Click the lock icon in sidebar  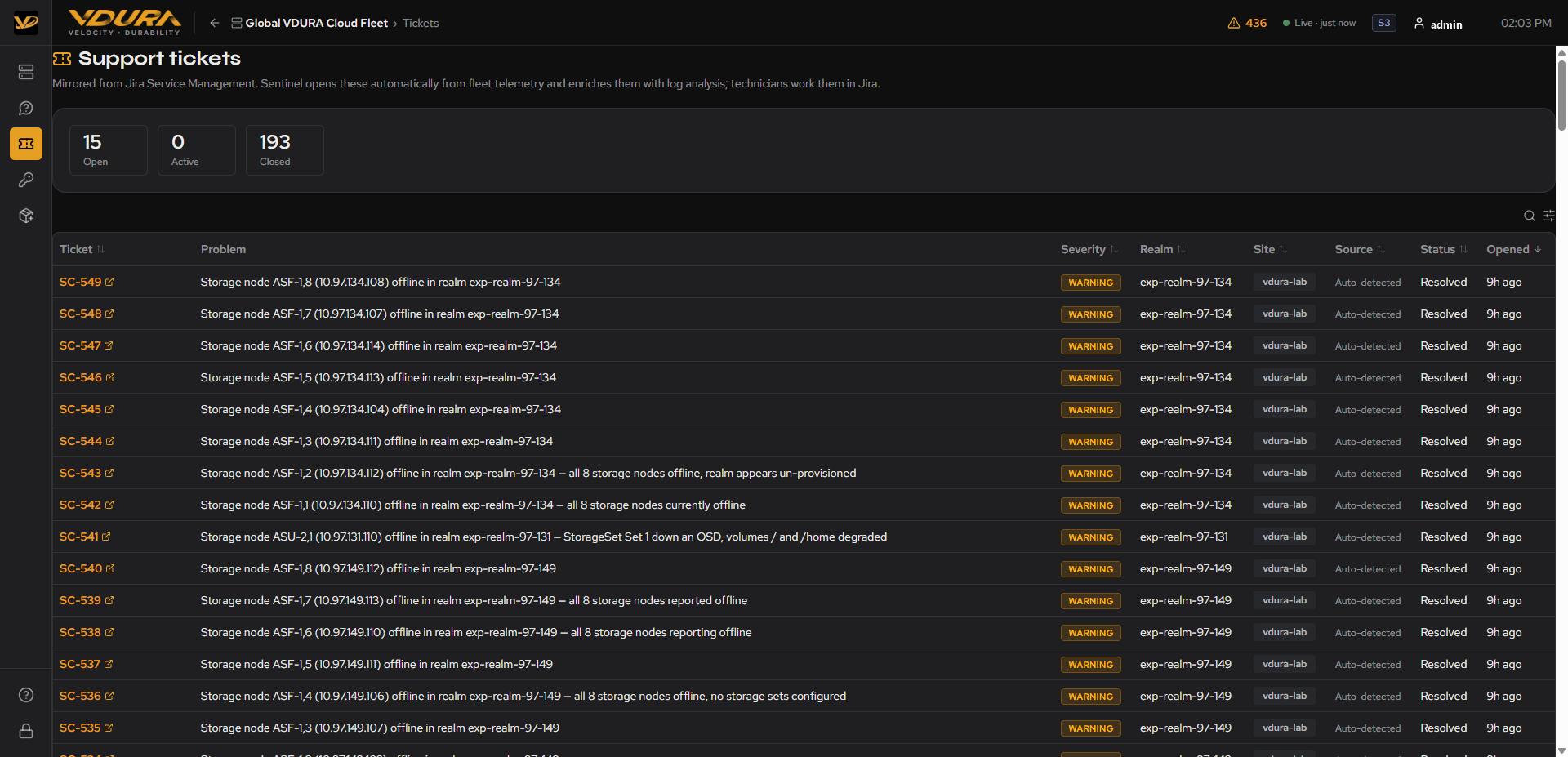[26, 731]
